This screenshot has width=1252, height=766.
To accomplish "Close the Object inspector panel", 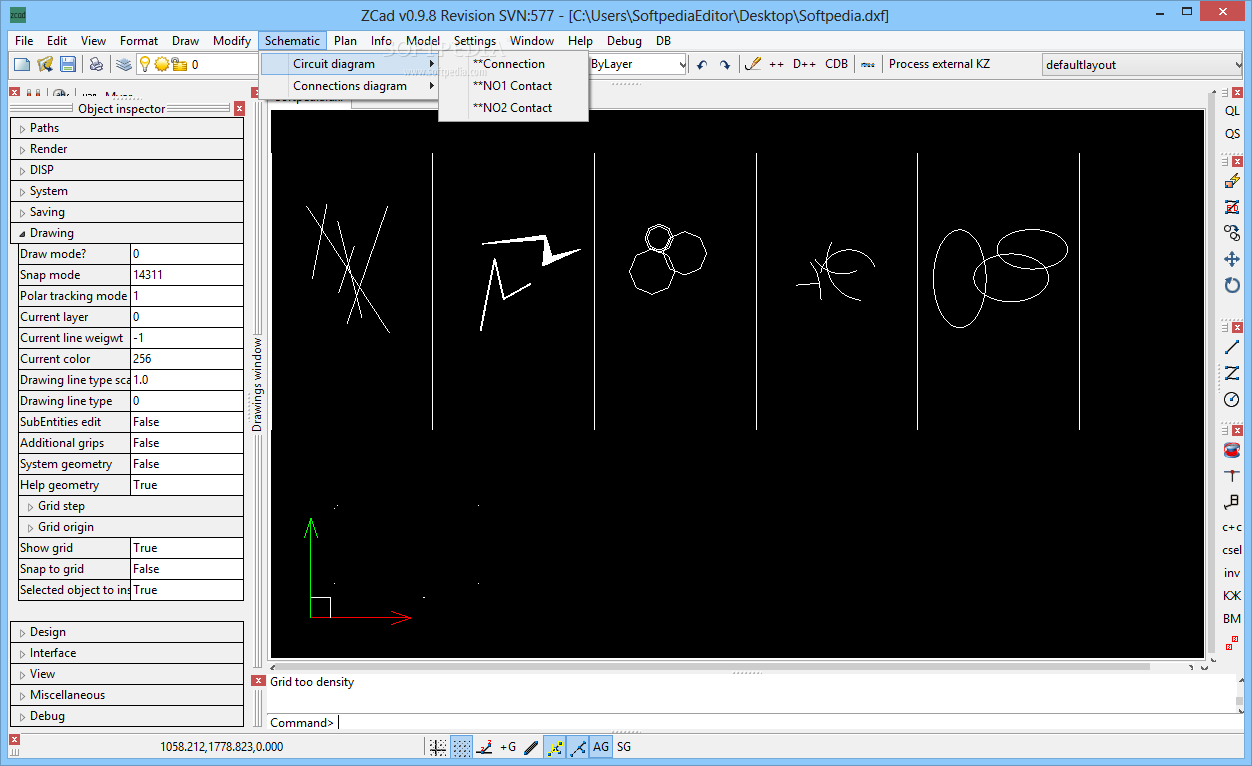I will pyautogui.click(x=239, y=109).
